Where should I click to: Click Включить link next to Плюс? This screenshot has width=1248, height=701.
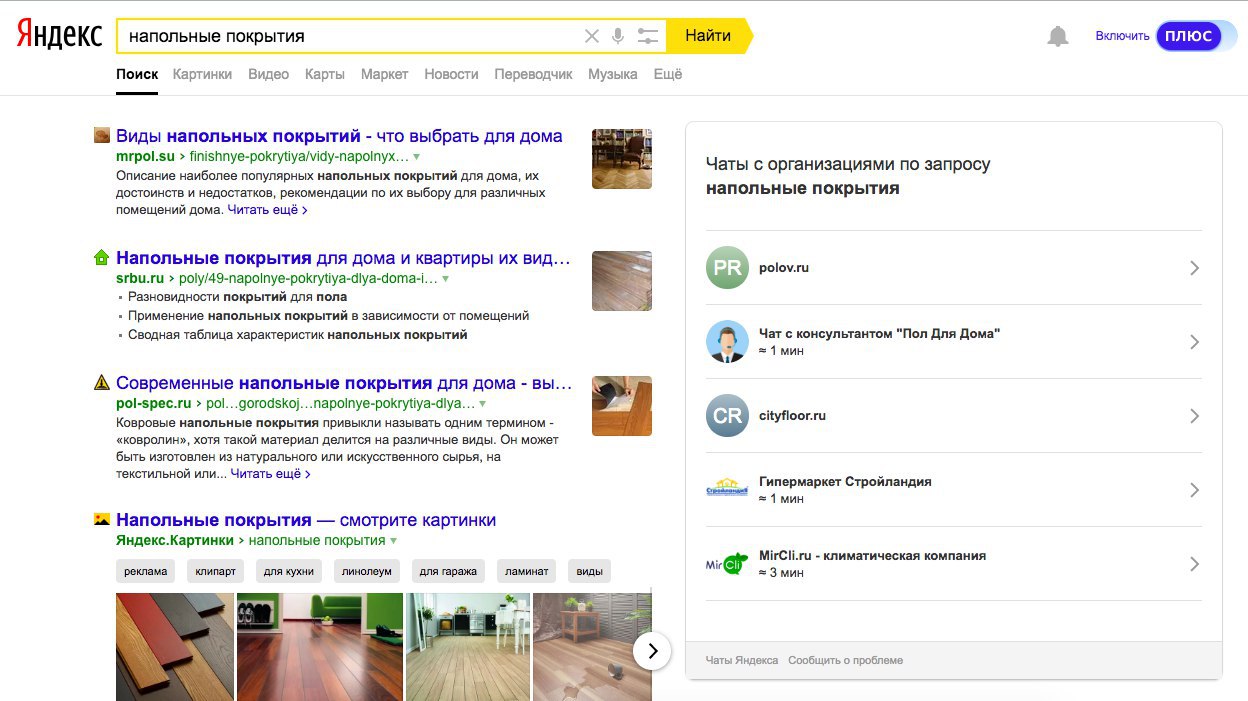1122,36
